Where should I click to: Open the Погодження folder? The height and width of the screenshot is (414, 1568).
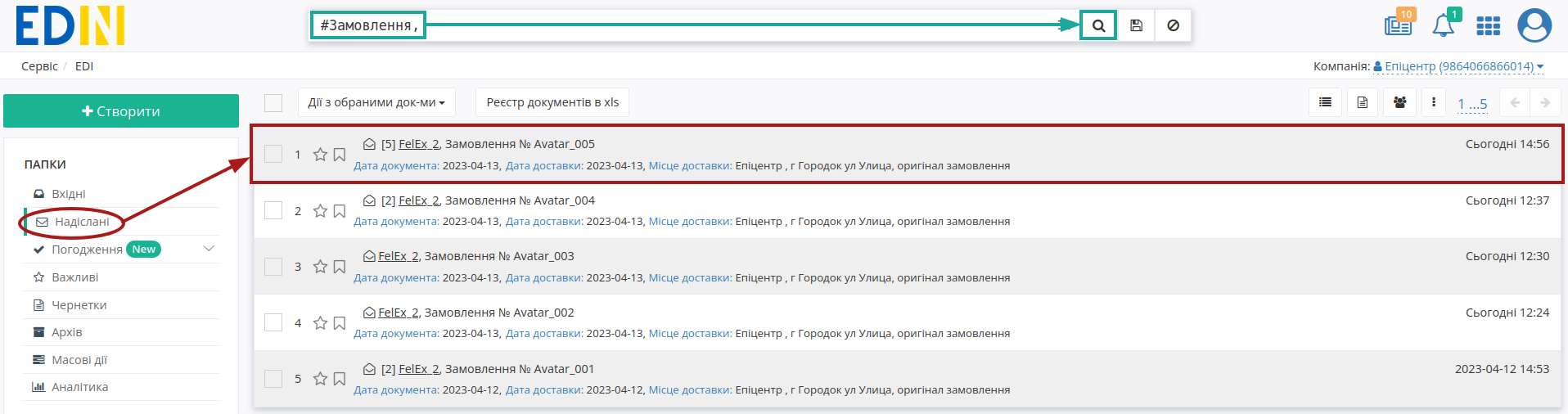[87, 250]
